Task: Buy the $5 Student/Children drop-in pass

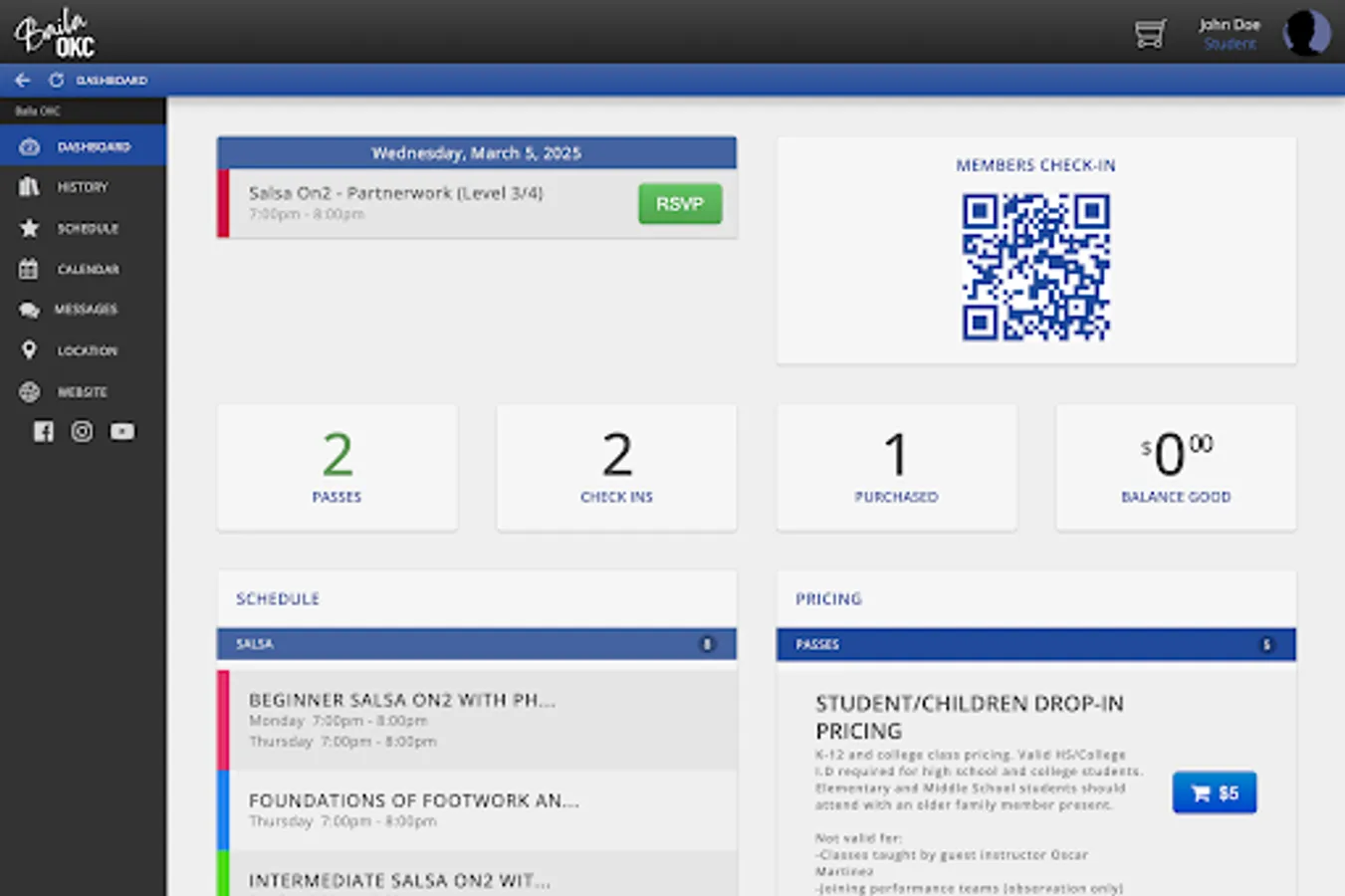Action: coord(1214,792)
